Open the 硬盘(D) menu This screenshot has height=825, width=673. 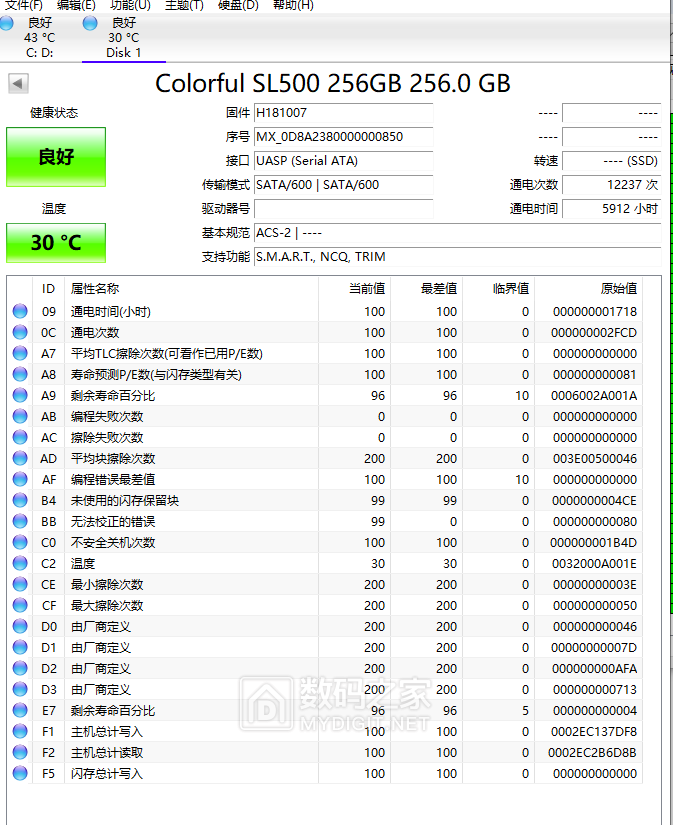pos(238,5)
